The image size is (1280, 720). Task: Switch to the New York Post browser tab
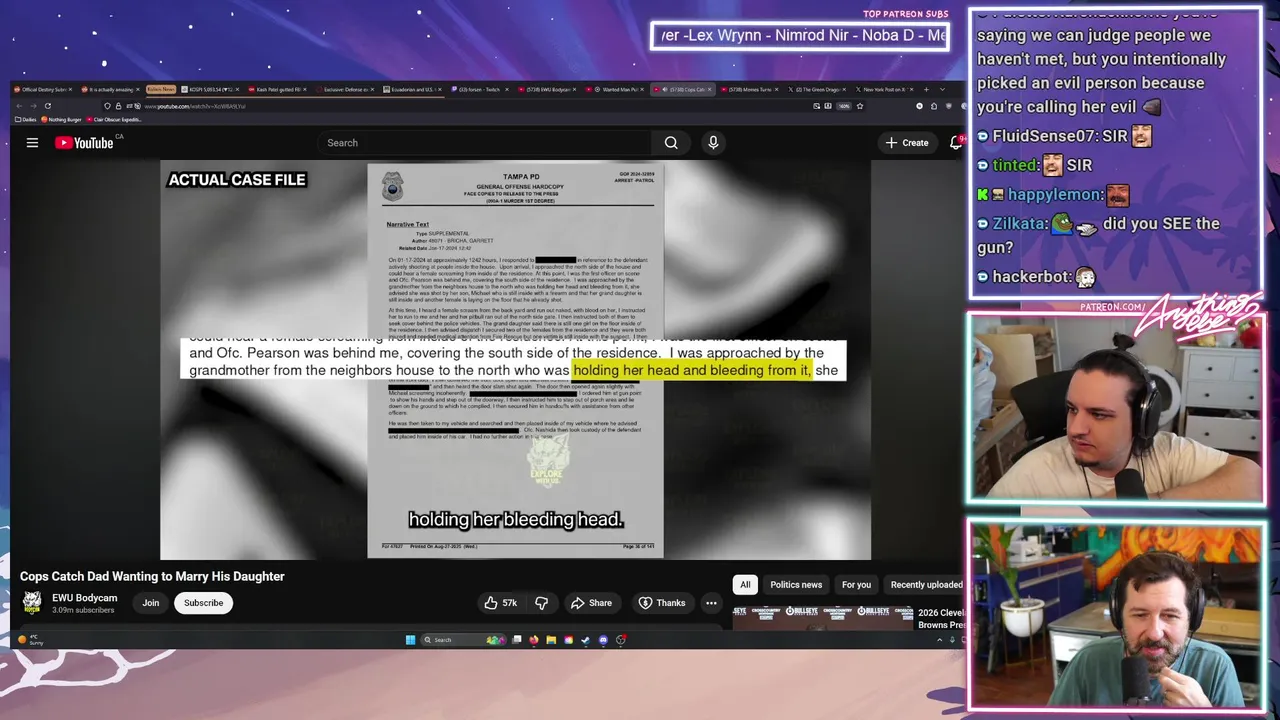pos(885,89)
